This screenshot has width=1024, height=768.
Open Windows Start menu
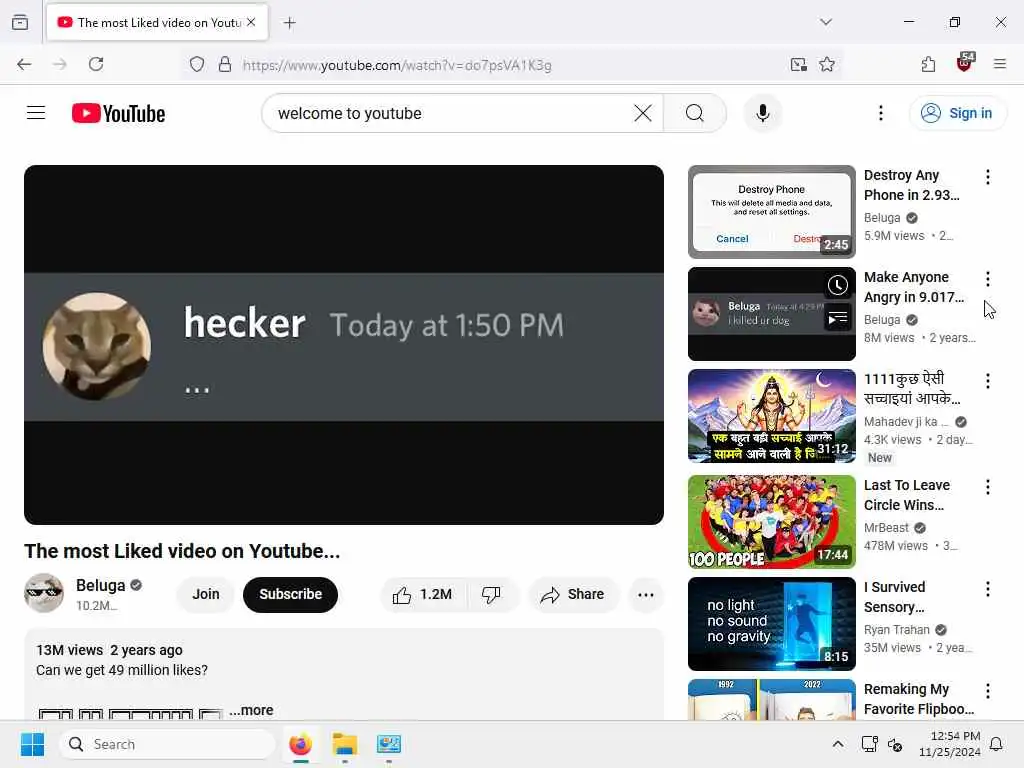tap(32, 744)
